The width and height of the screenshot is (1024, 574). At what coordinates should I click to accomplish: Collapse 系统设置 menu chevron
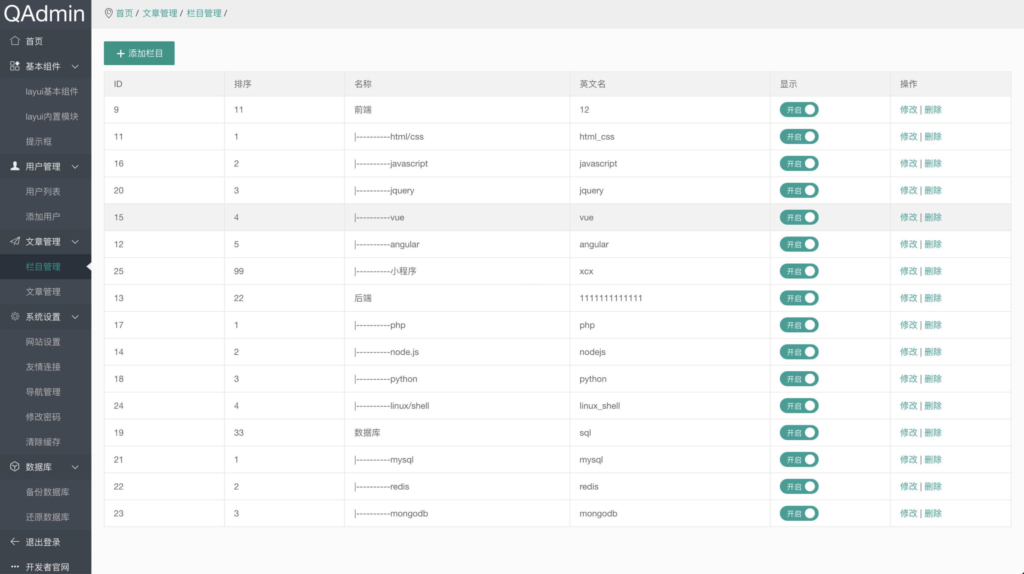point(75,317)
